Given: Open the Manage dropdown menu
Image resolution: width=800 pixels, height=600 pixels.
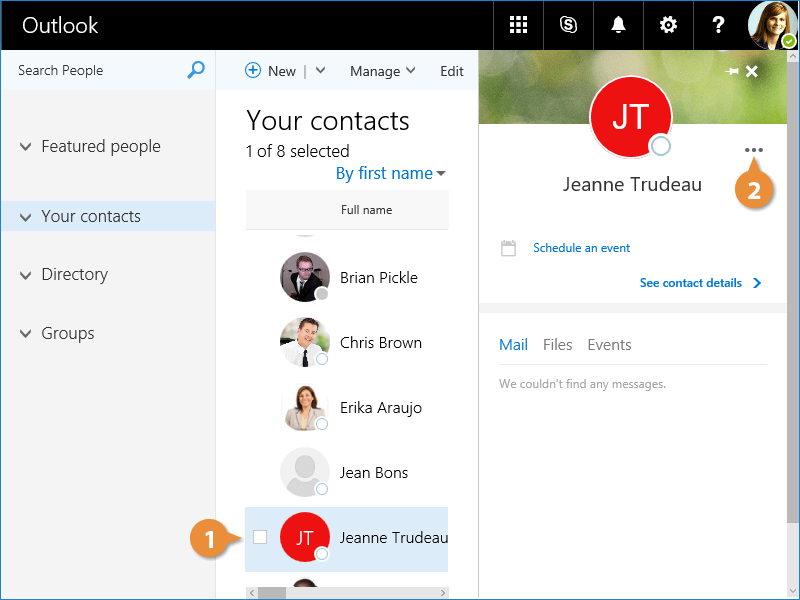Looking at the screenshot, I should [382, 71].
